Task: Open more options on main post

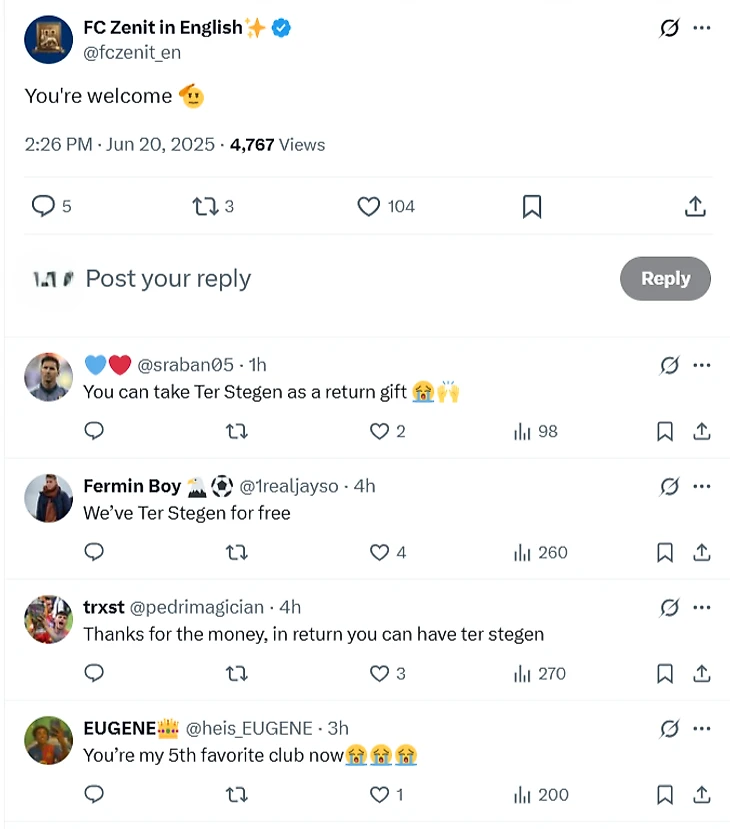Action: click(x=702, y=28)
